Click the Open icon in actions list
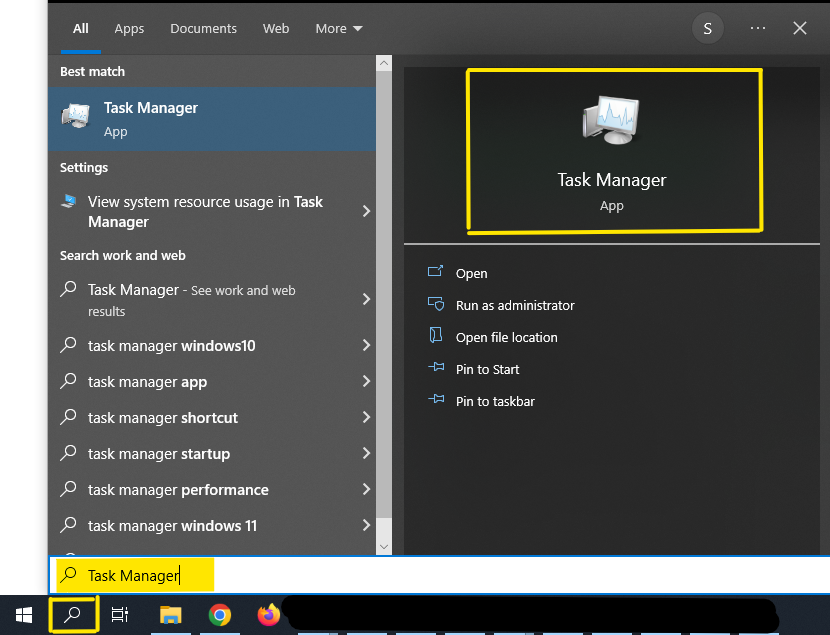The image size is (830, 635). tap(435, 271)
